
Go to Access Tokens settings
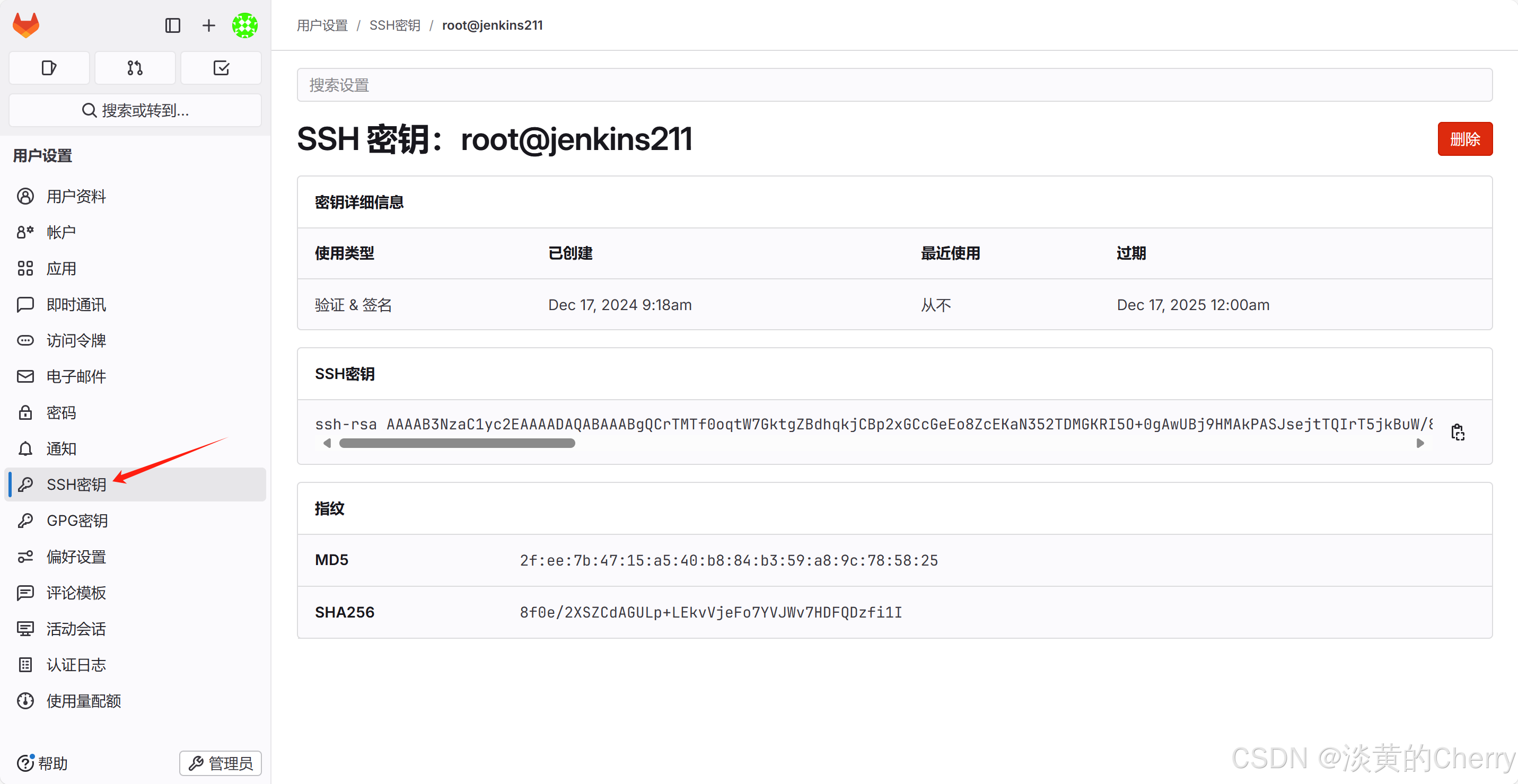(76, 340)
